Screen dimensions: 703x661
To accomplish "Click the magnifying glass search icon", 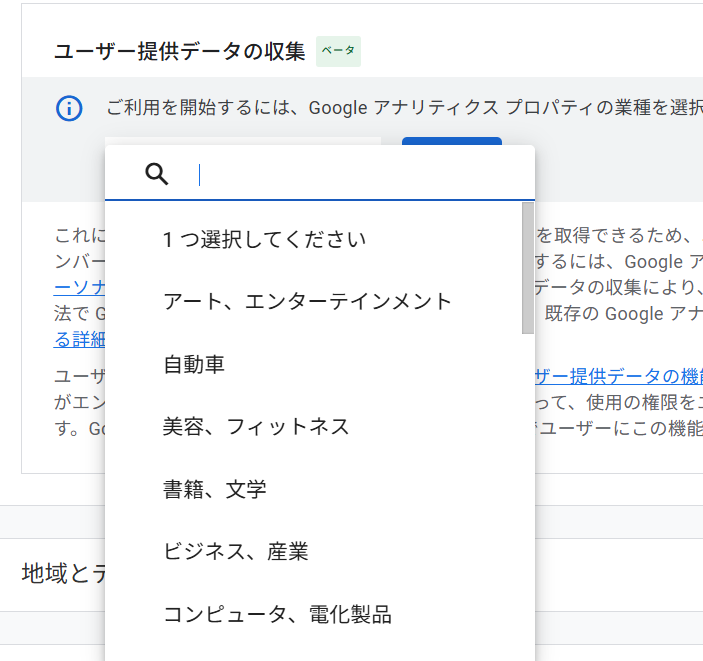I will coord(157,174).
